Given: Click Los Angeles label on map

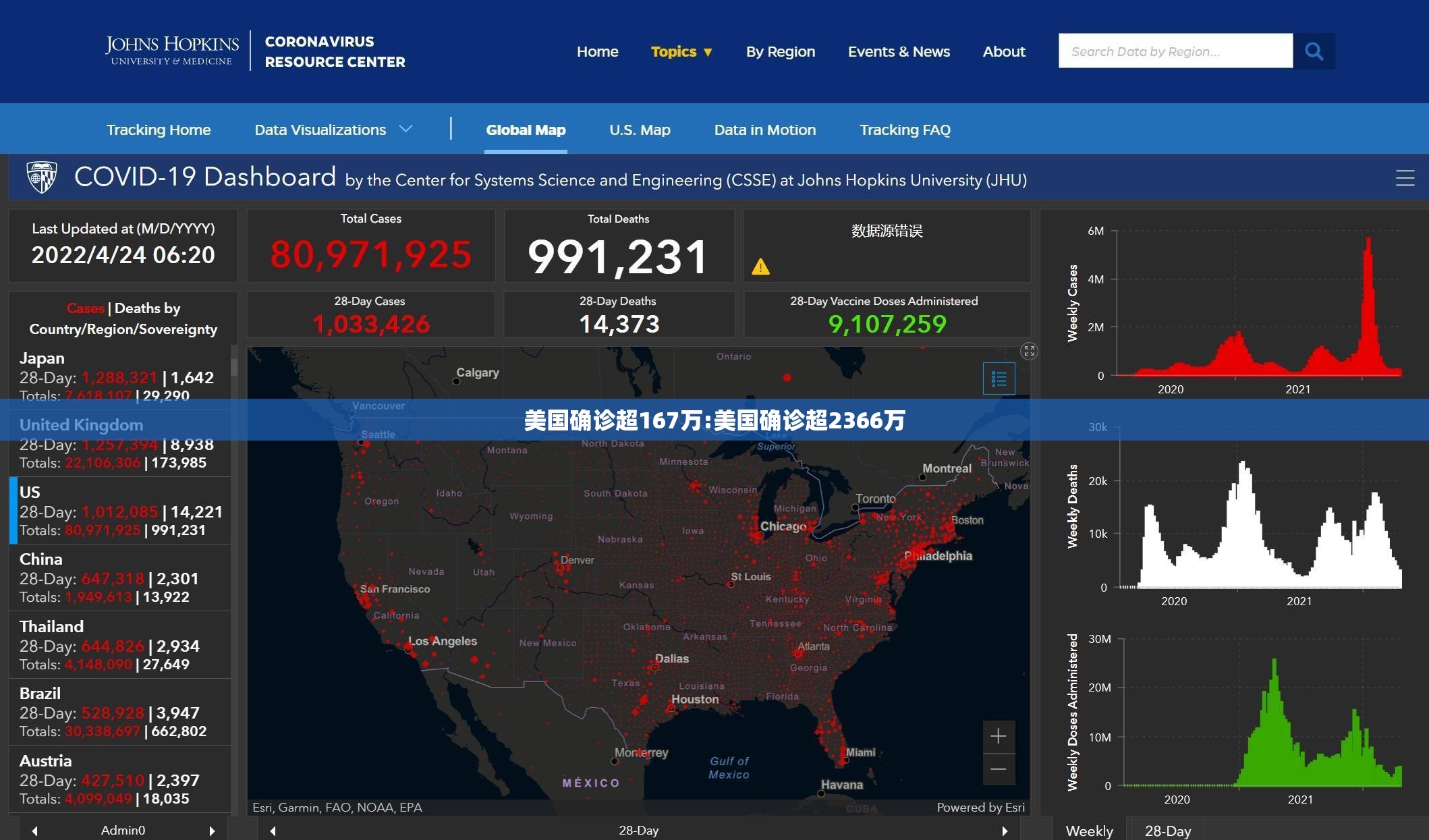Looking at the screenshot, I should pyautogui.click(x=443, y=641).
